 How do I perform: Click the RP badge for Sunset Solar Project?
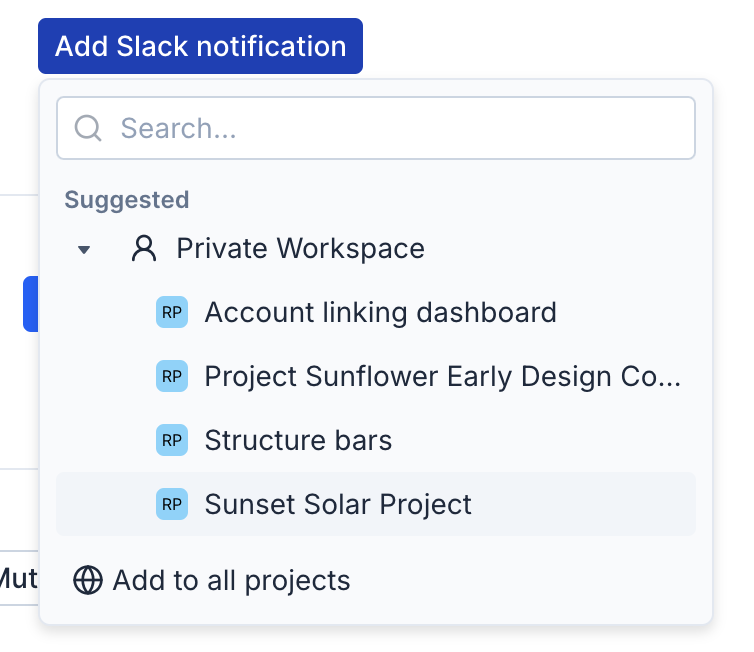click(172, 505)
